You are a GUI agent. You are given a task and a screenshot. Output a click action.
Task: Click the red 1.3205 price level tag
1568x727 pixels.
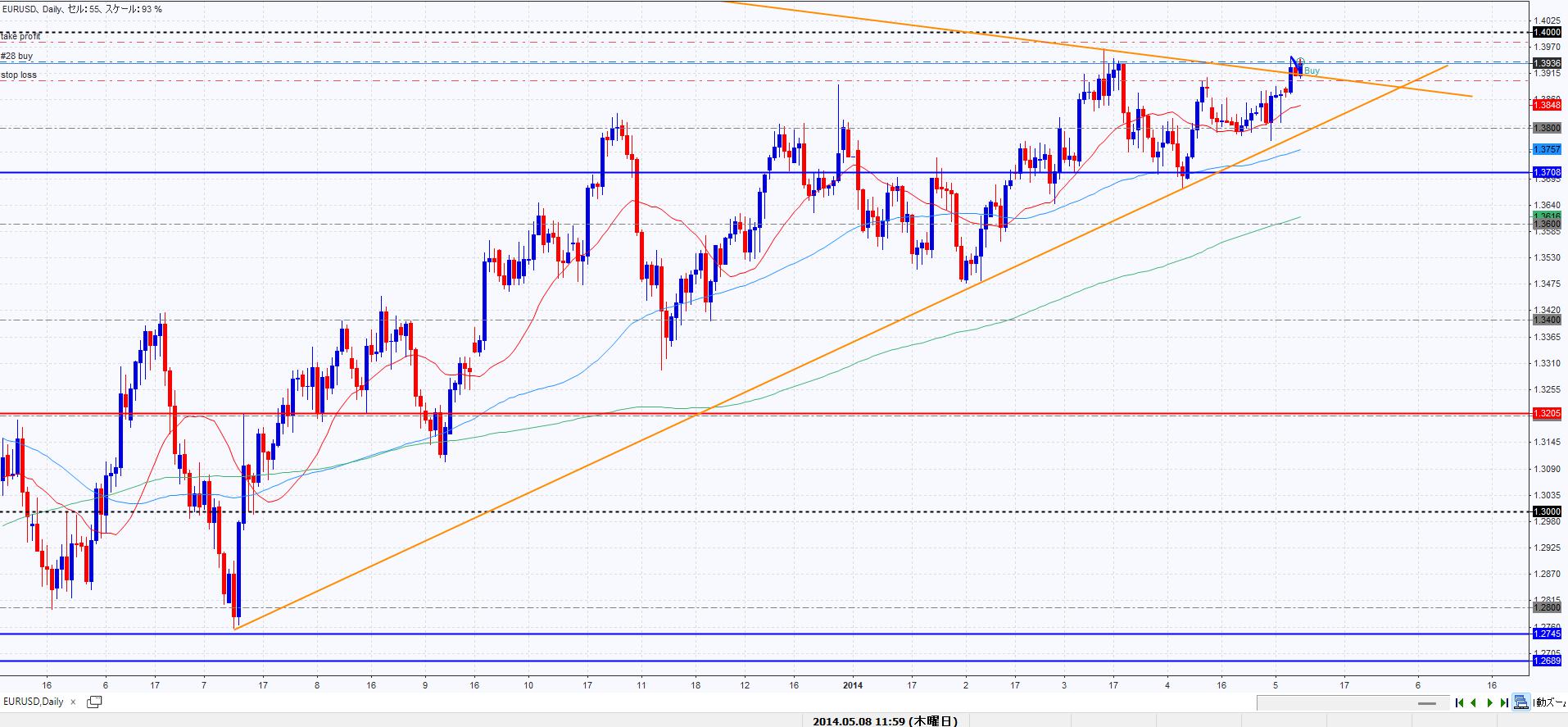pos(1547,414)
